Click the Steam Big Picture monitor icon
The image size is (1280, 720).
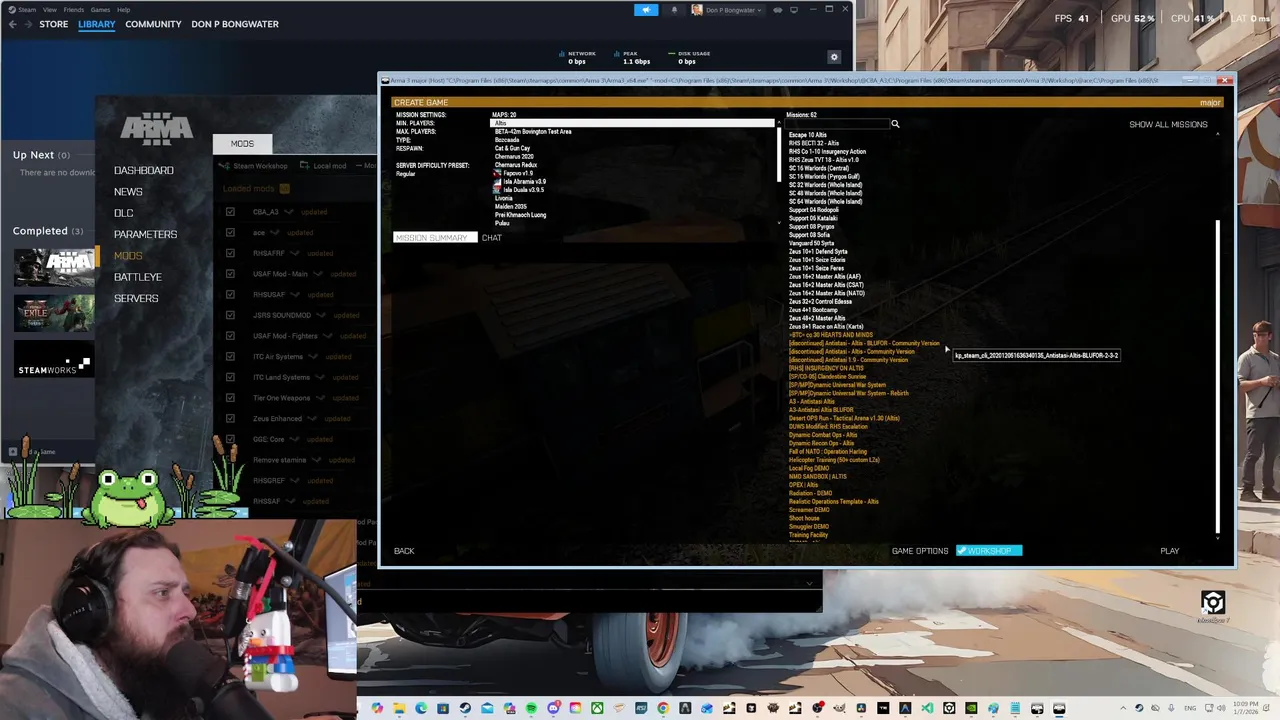794,10
